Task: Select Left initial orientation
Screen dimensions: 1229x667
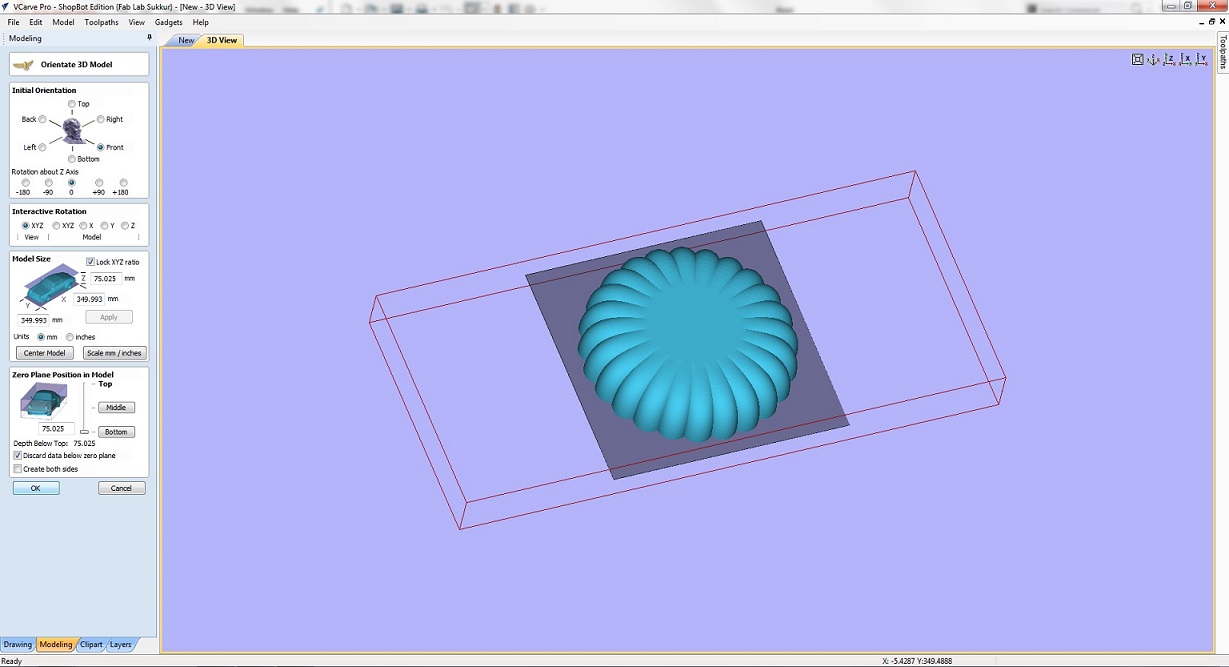Action: [x=42, y=147]
